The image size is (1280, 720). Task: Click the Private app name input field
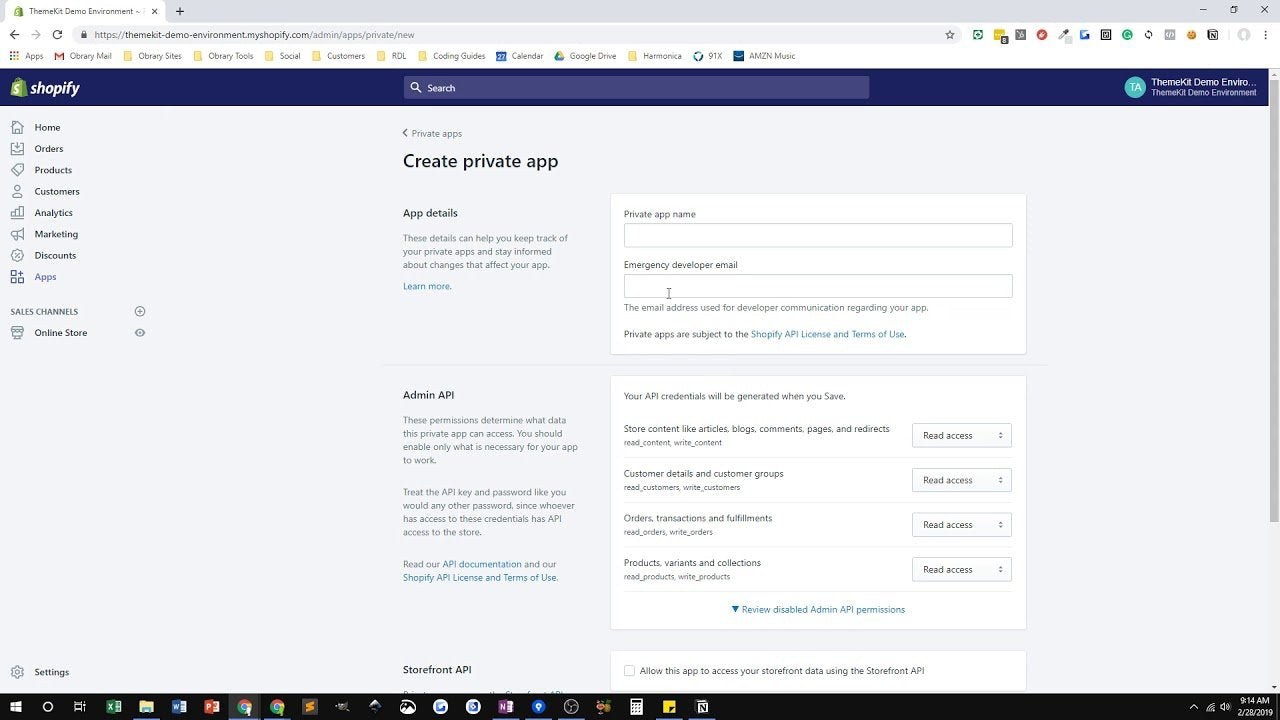pos(817,234)
